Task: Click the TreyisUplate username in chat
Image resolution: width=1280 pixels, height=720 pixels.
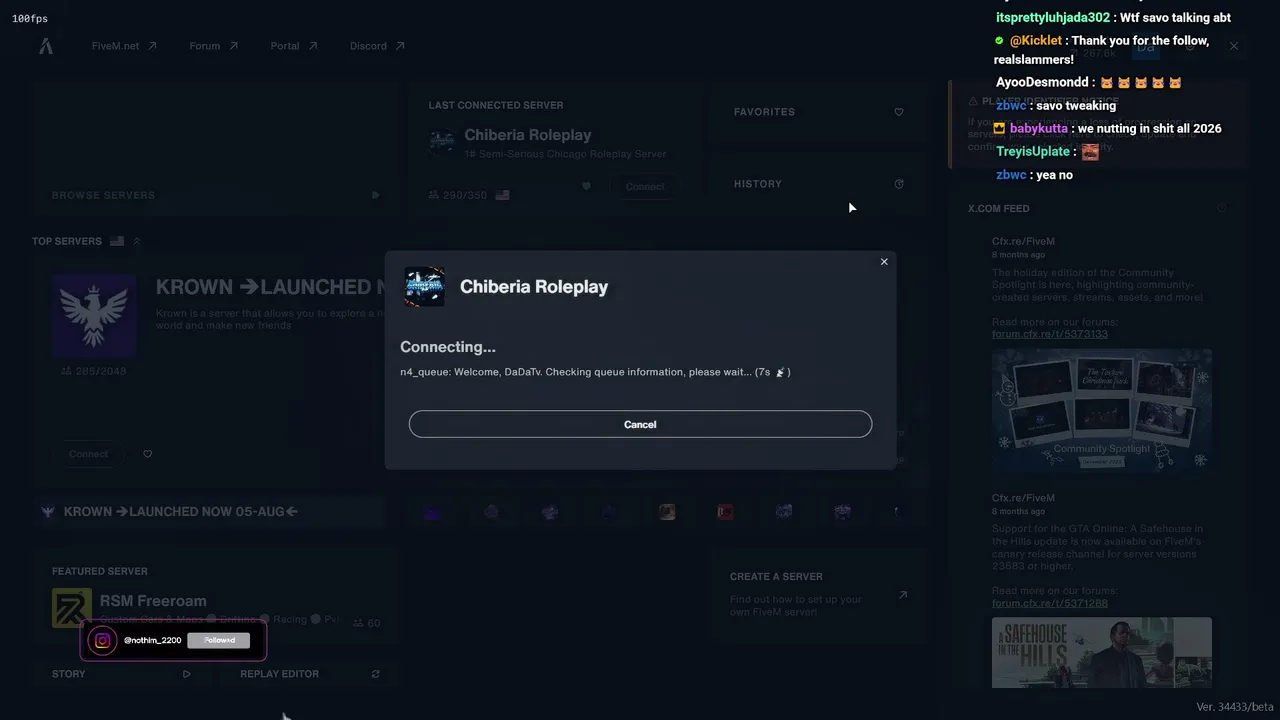Action: click(x=1033, y=152)
